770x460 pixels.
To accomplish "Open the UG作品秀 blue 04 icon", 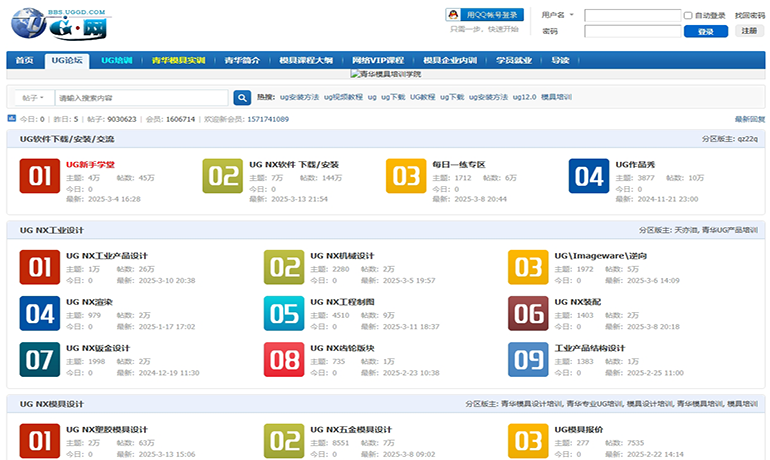I will tap(588, 176).
